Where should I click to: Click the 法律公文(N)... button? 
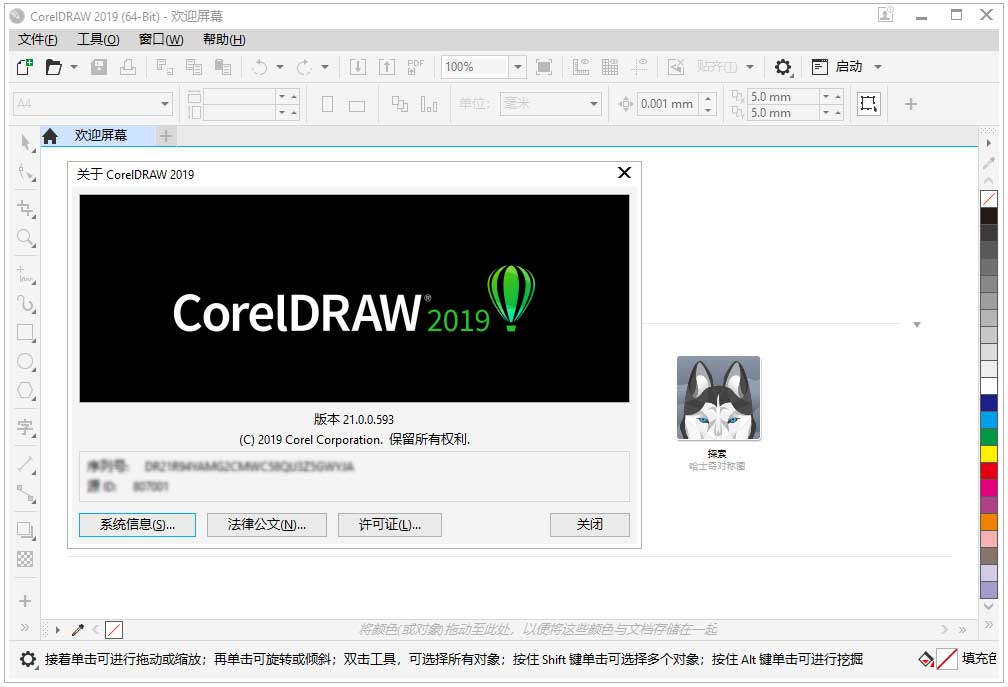[267, 525]
